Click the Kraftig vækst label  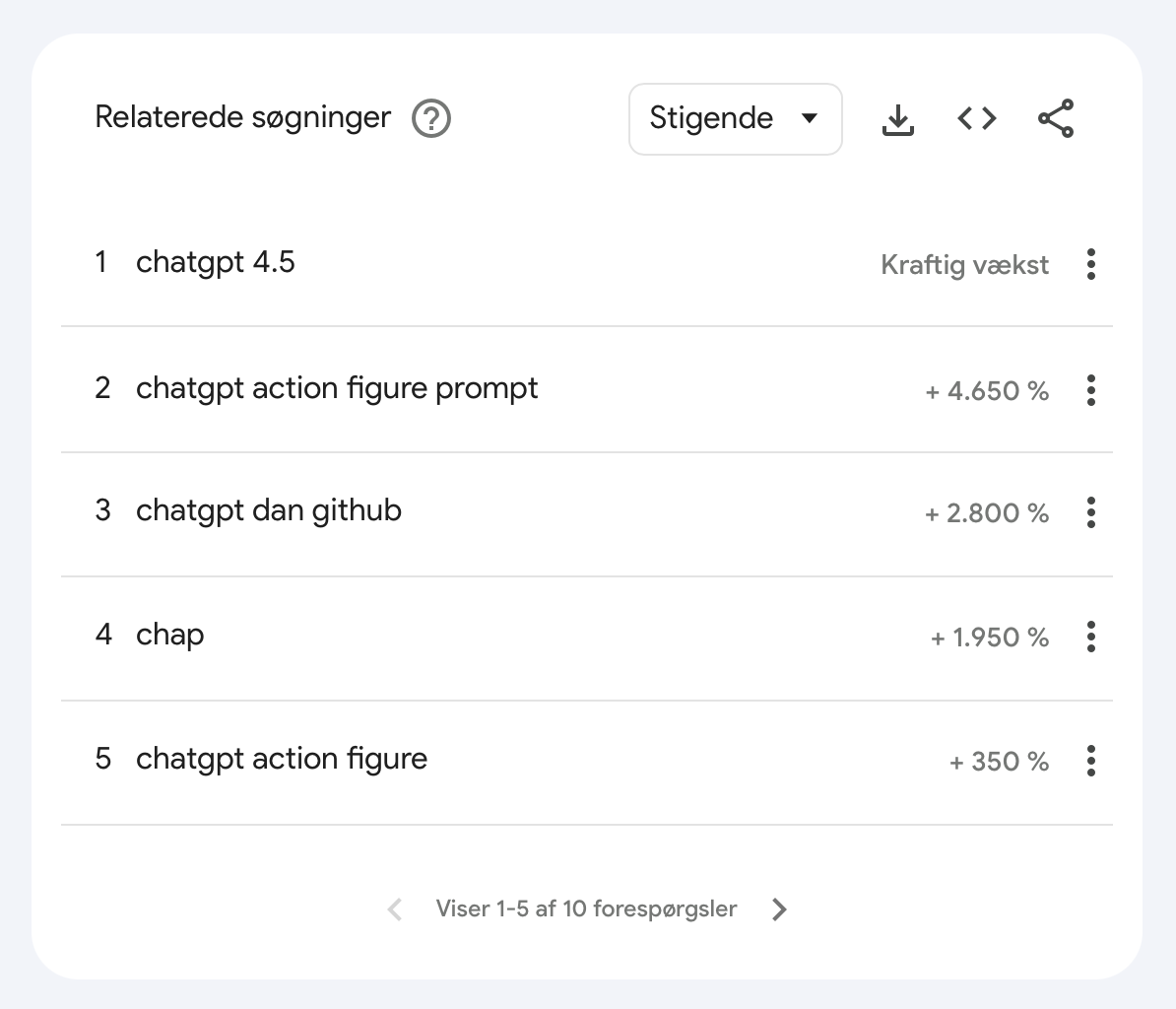coord(964,265)
